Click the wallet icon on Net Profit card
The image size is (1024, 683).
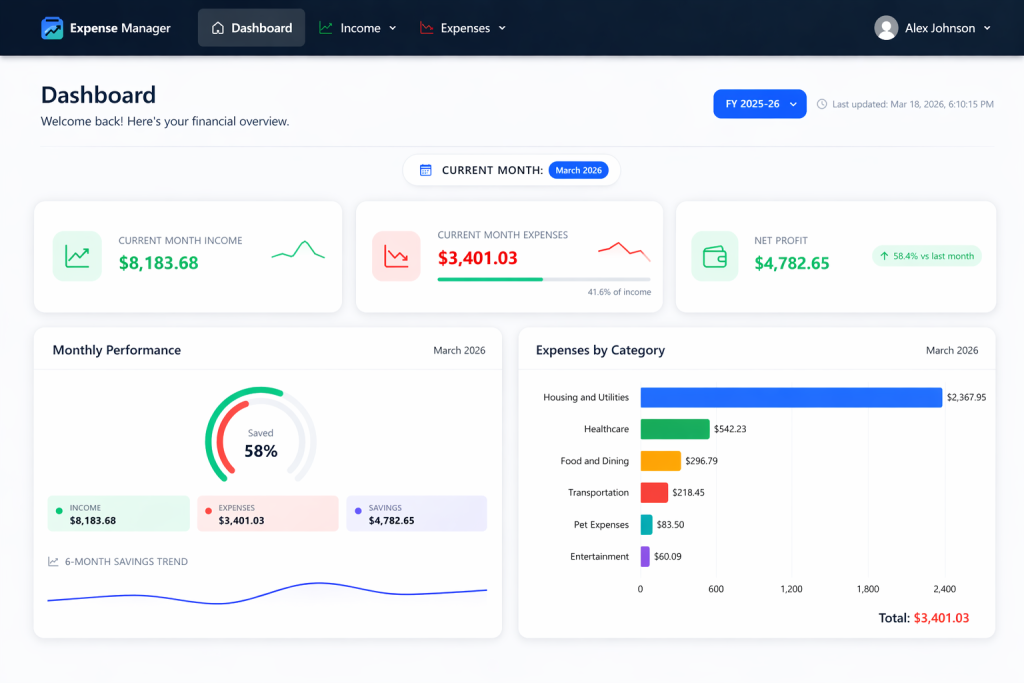[x=714, y=256]
